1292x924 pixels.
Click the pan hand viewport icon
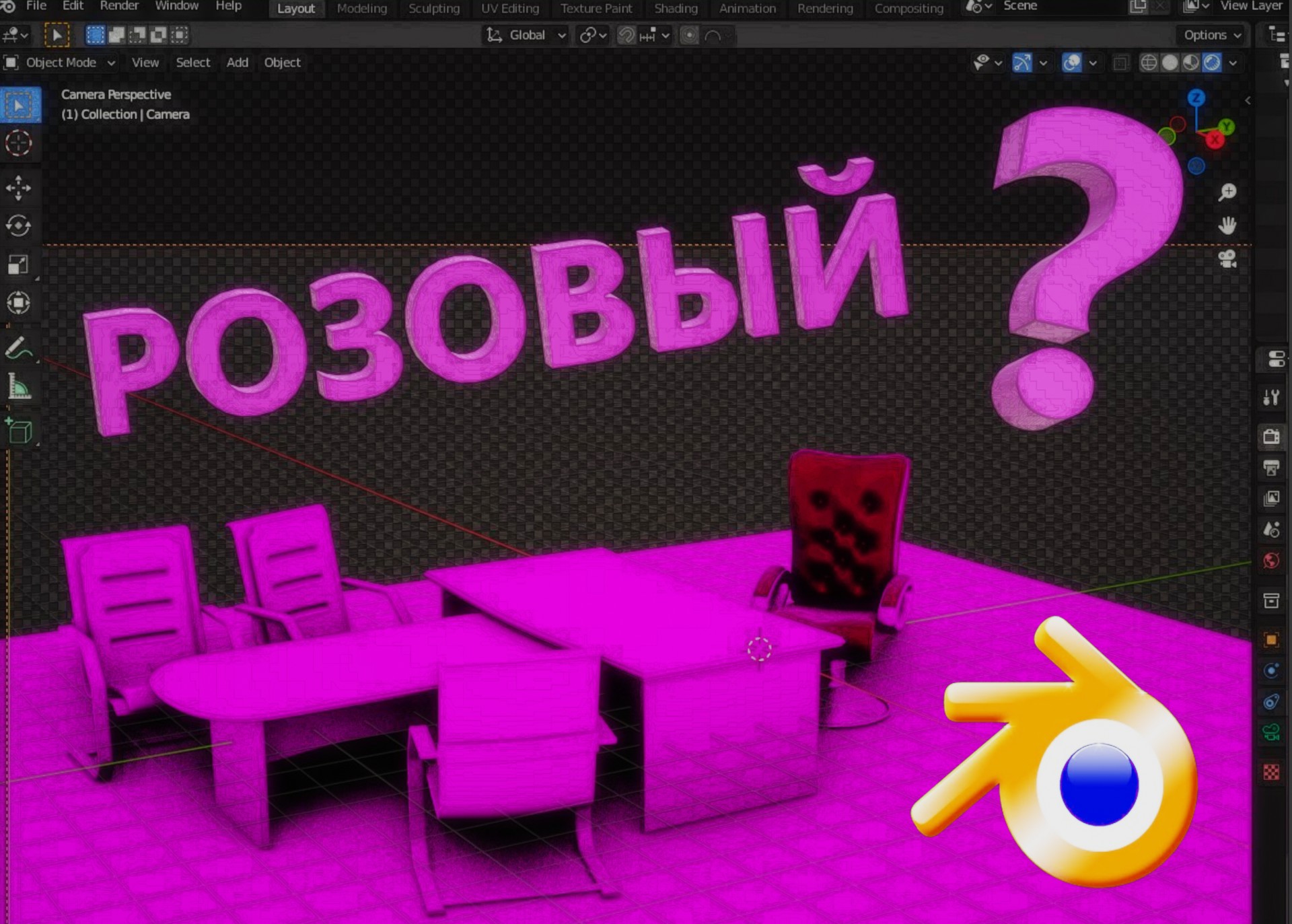1227,225
